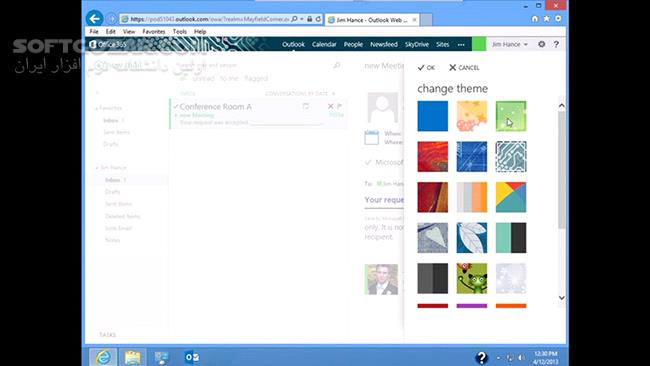The height and width of the screenshot is (366, 650).
Task: Open a new blank browser tab
Action: (427, 19)
